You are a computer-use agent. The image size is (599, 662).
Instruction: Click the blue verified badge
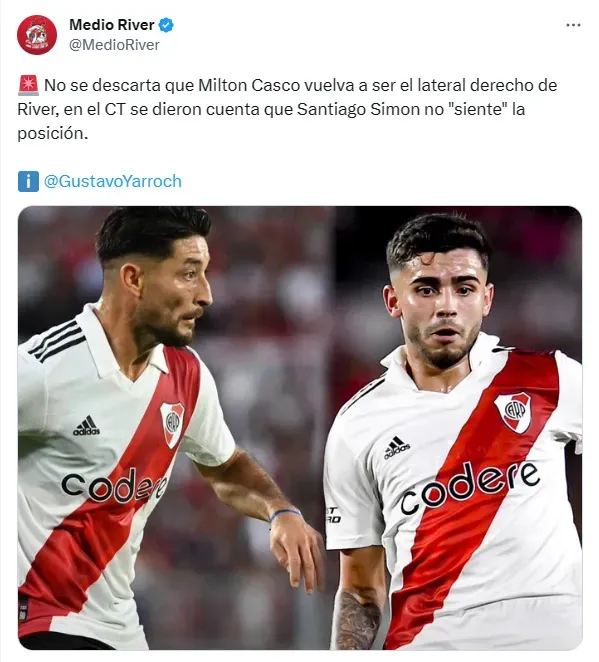[166, 25]
